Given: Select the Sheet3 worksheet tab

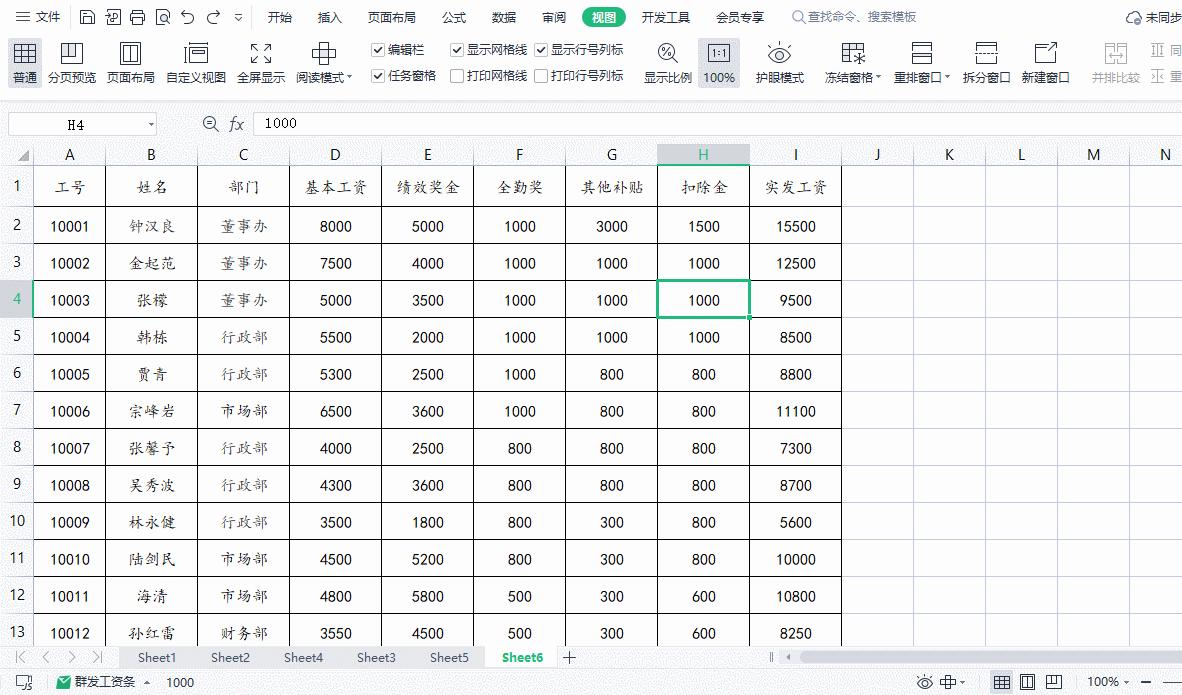Looking at the screenshot, I should pyautogui.click(x=376, y=657).
